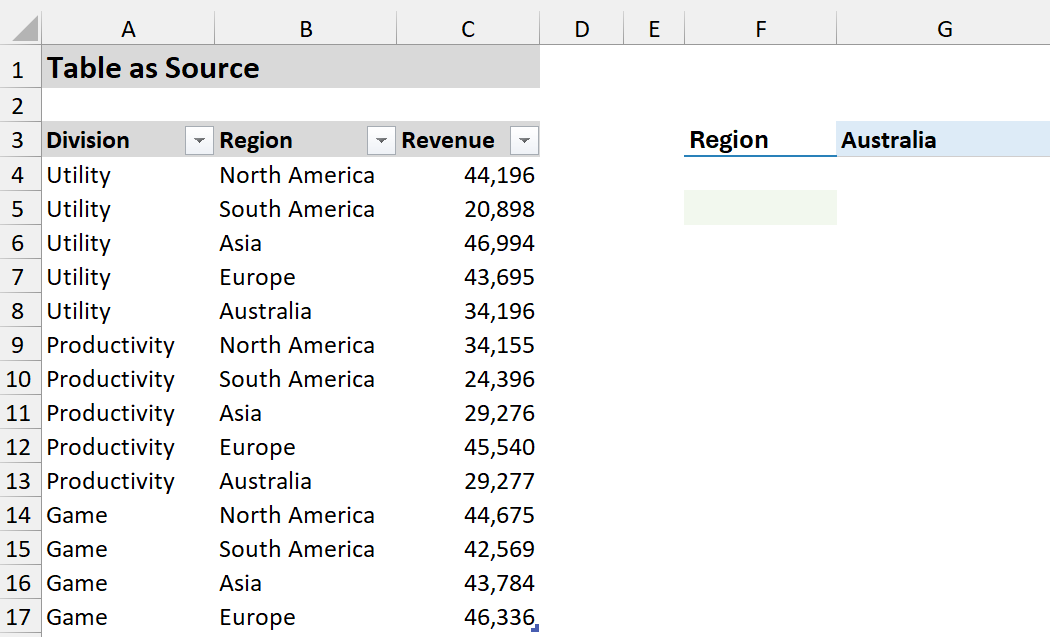Click the table resize handle at bottom corner
This screenshot has height=637, width=1050.
click(x=537, y=628)
